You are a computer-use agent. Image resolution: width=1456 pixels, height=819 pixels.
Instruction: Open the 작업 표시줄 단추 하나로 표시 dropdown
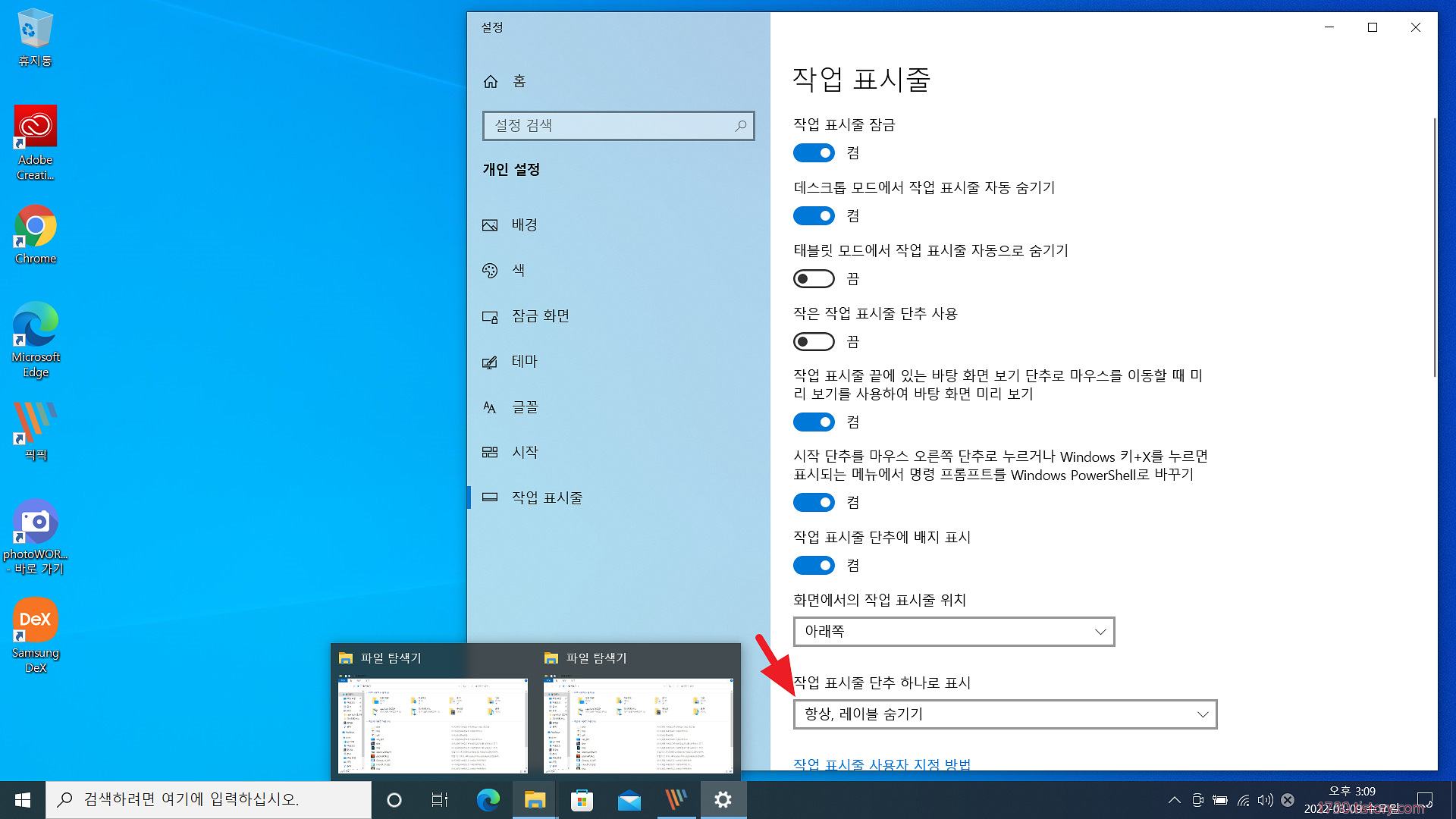tap(1005, 714)
